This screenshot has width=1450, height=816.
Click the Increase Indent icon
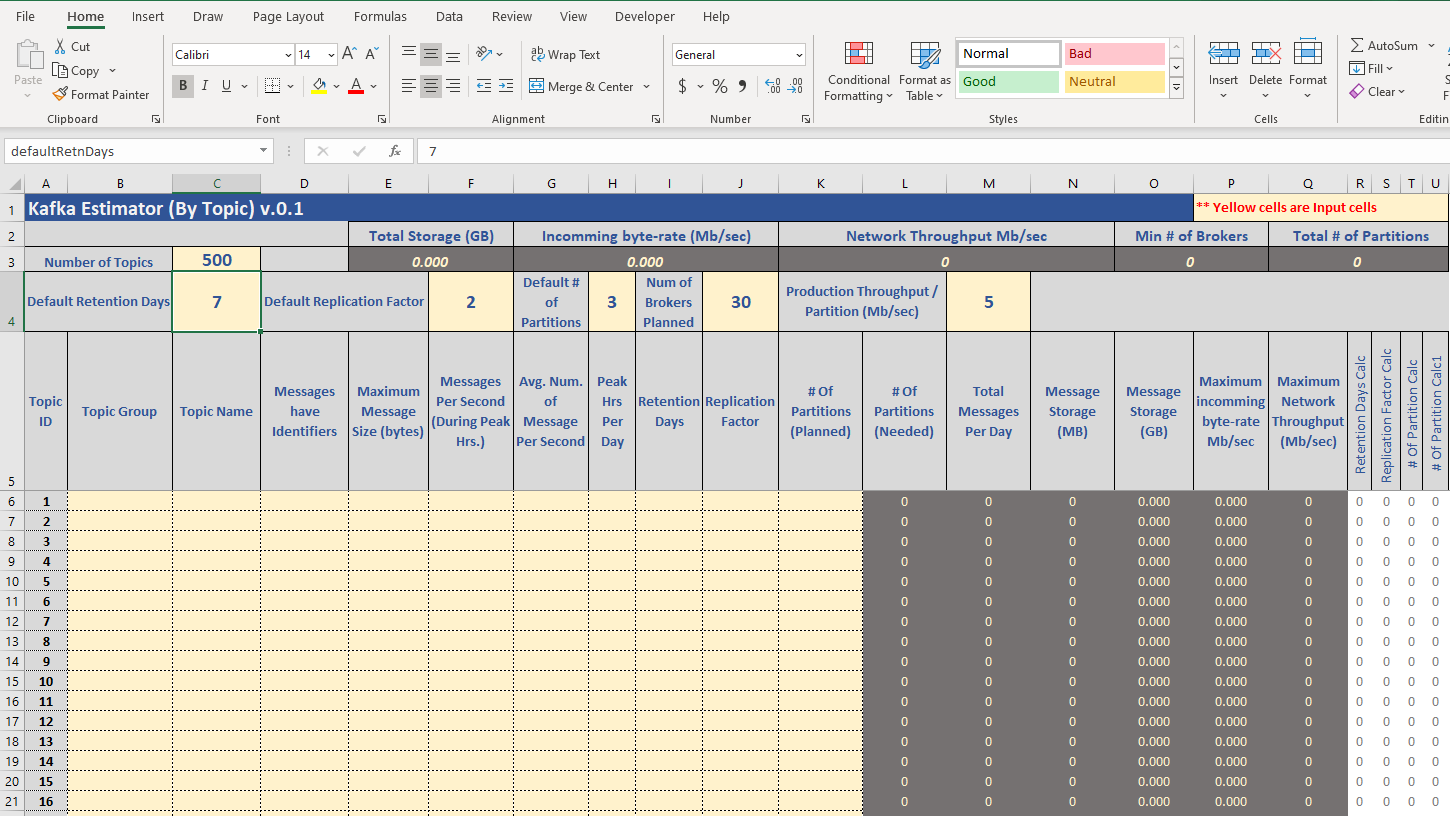click(506, 86)
